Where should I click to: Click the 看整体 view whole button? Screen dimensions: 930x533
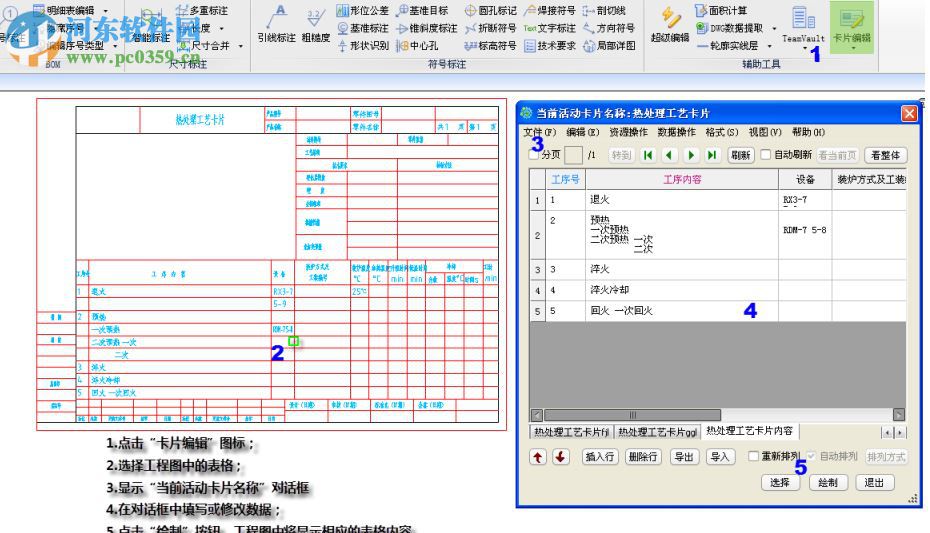click(885, 155)
